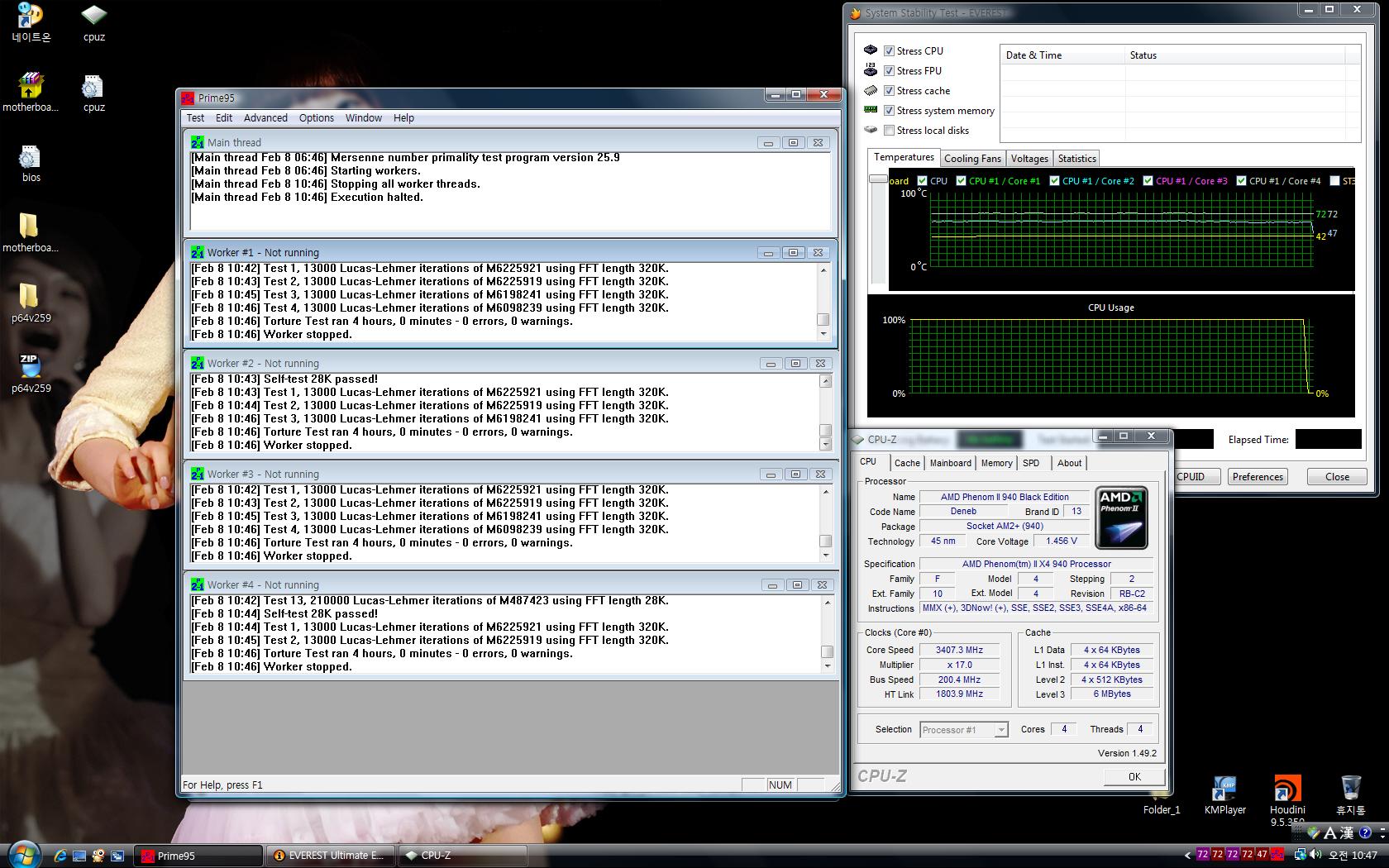
Task: Open the Folder_1 desktop item
Action: (x=1162, y=809)
